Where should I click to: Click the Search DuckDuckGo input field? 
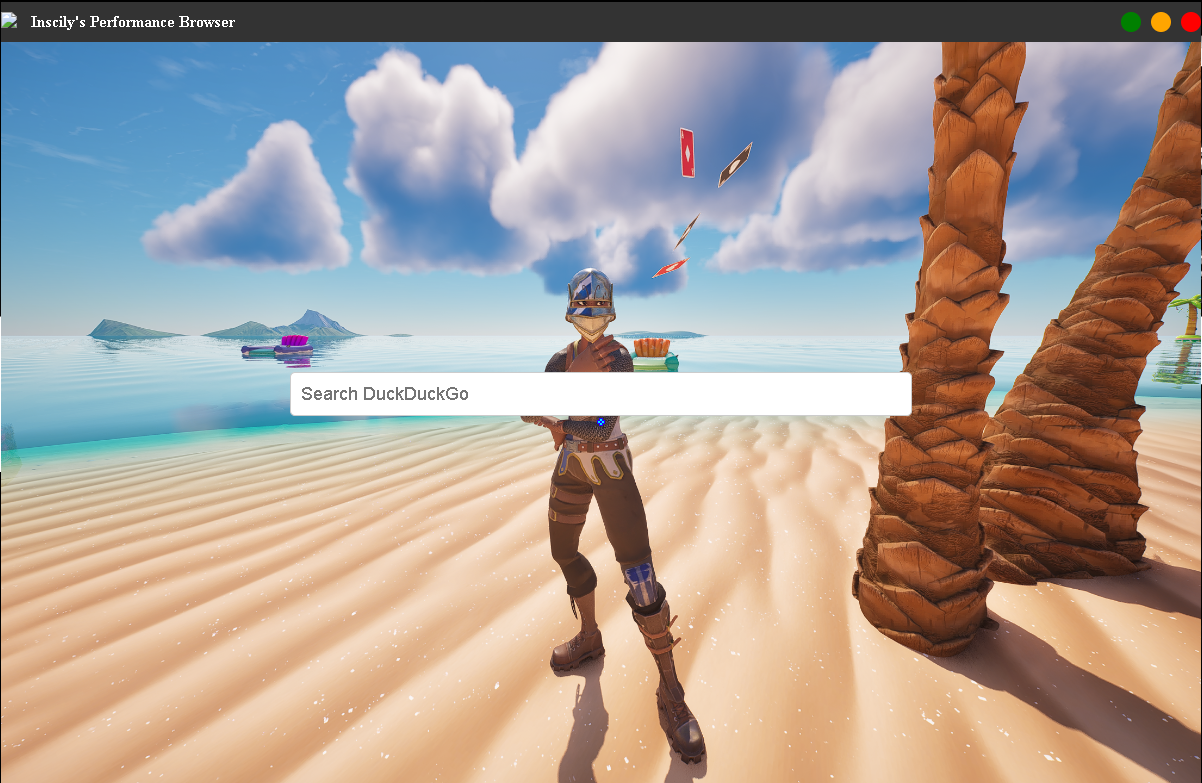click(x=601, y=394)
